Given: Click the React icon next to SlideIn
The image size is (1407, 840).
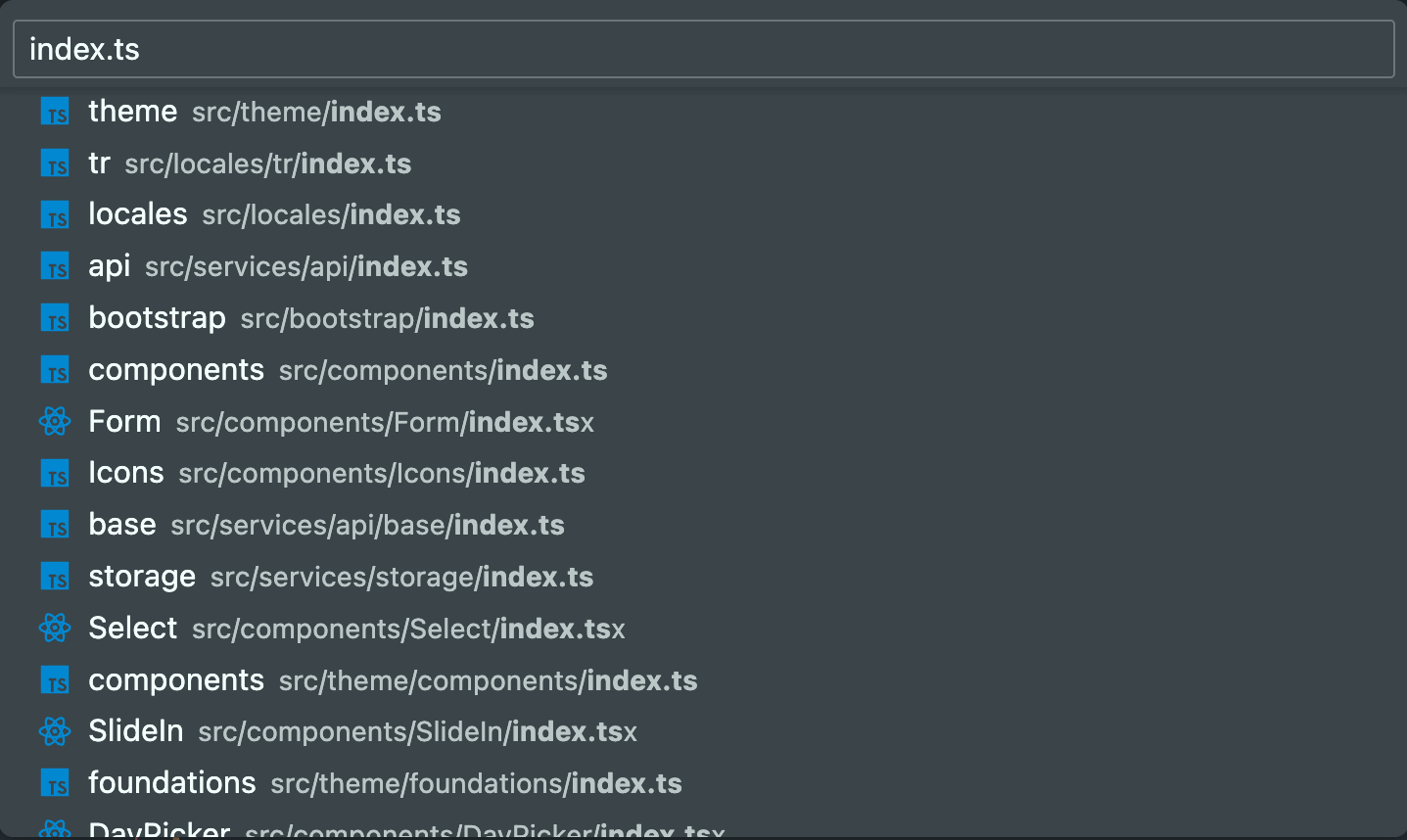Looking at the screenshot, I should [55, 731].
